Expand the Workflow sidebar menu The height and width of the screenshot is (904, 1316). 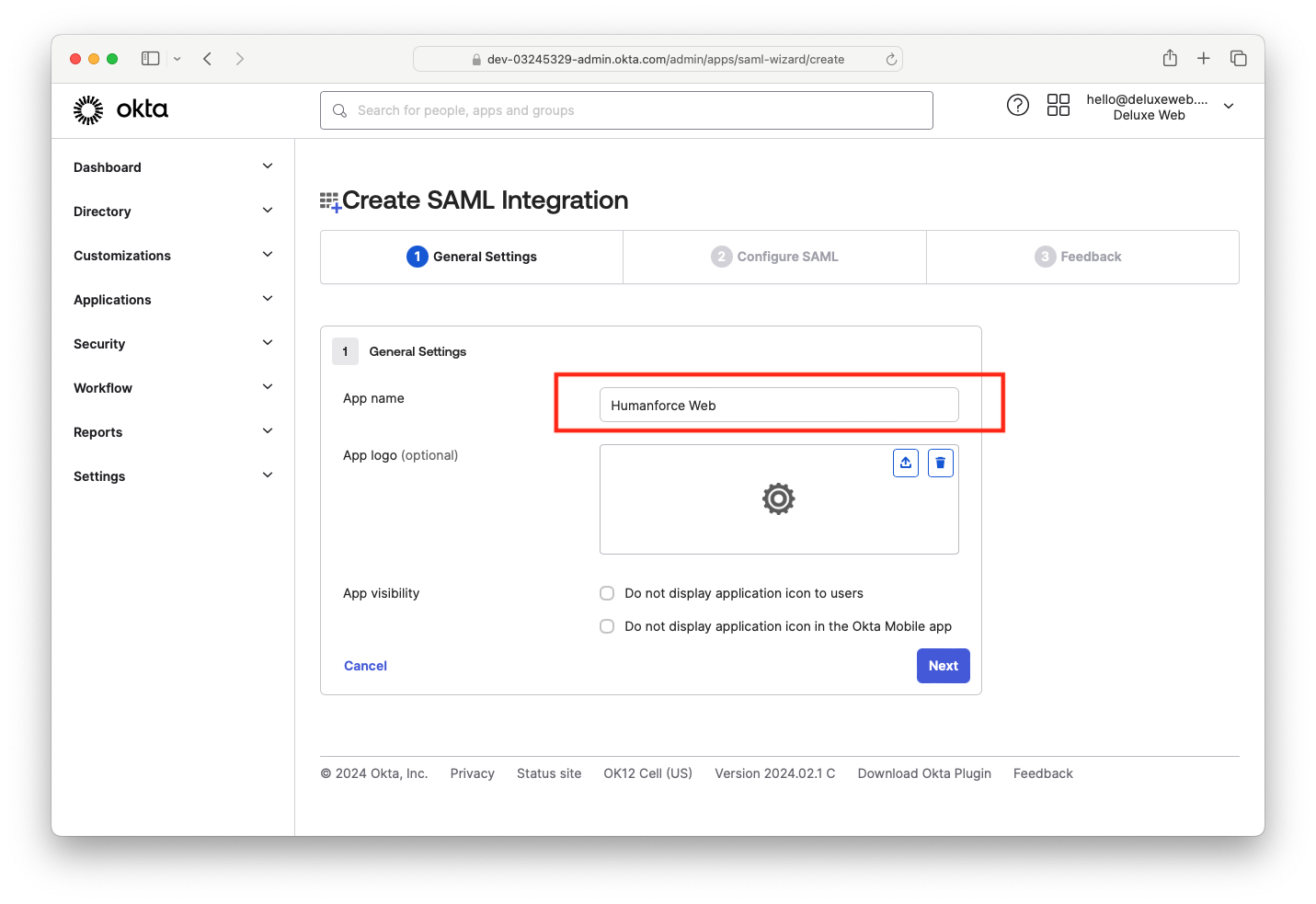[174, 388]
